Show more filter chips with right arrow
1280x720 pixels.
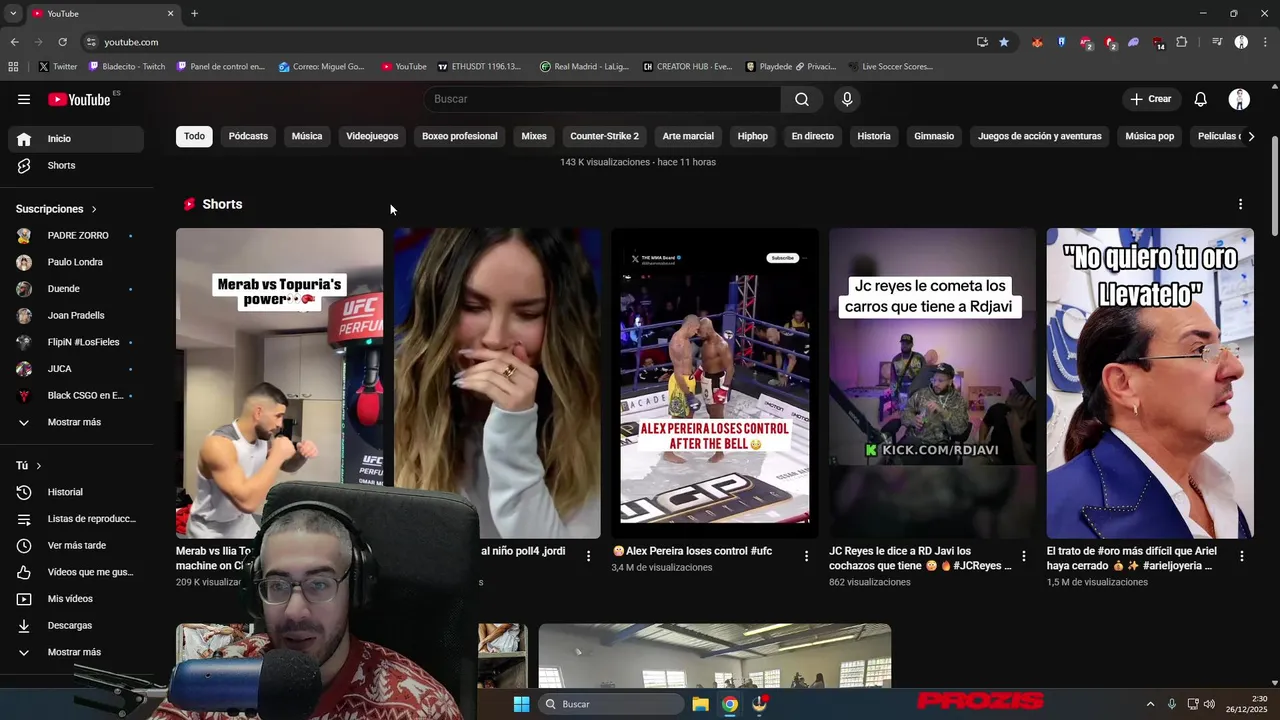(x=1251, y=136)
